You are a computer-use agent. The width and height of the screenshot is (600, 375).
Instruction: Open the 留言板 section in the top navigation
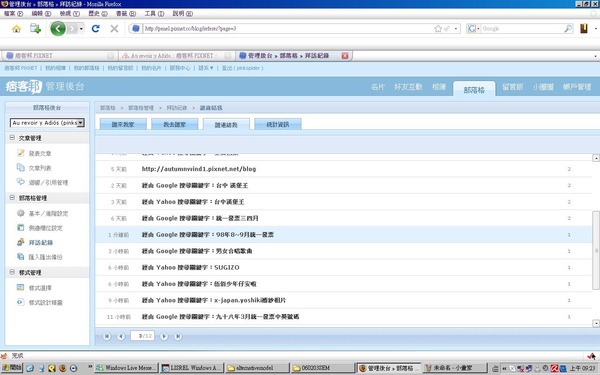pyautogui.click(x=512, y=87)
